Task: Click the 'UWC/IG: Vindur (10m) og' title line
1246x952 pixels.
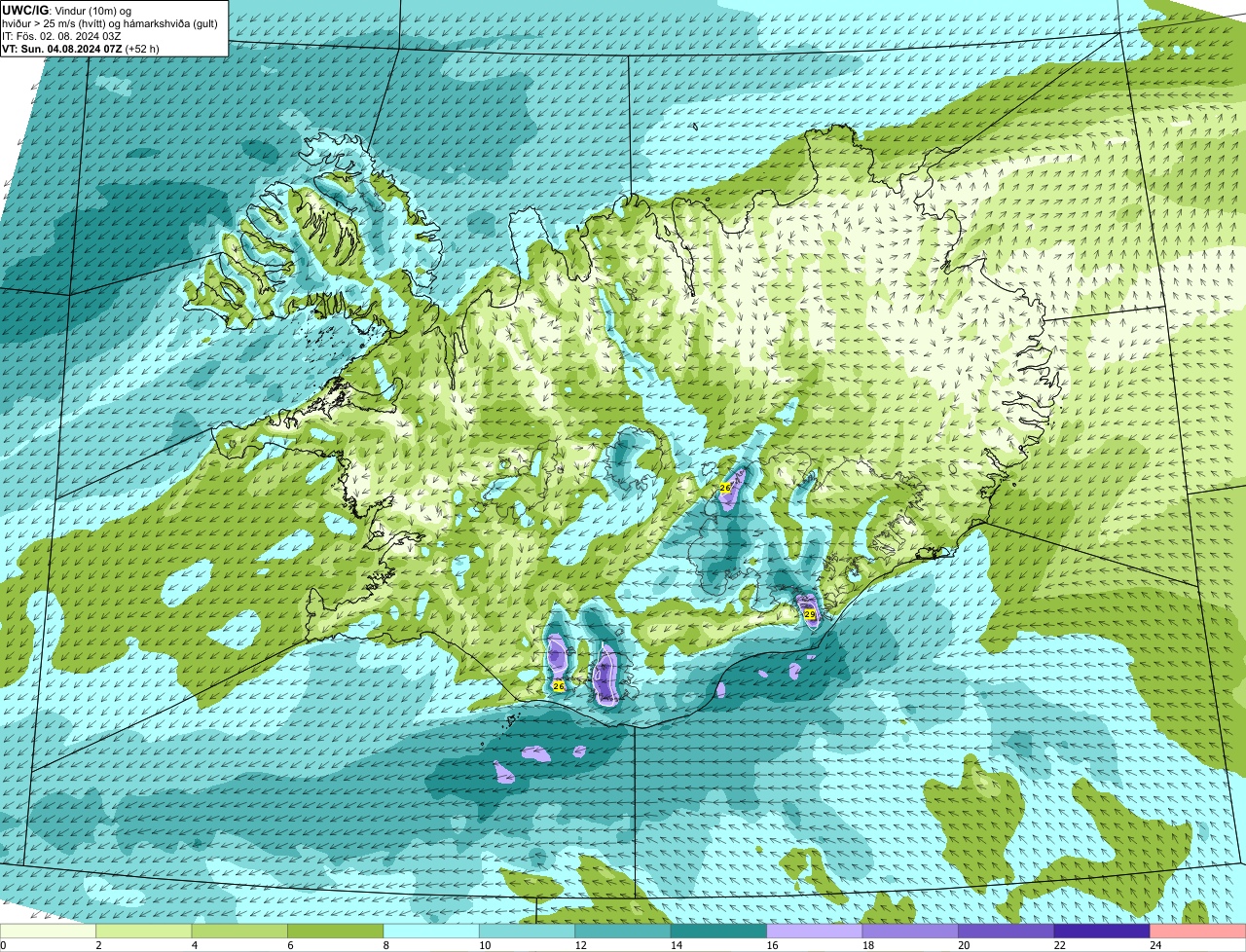Action: [66, 10]
